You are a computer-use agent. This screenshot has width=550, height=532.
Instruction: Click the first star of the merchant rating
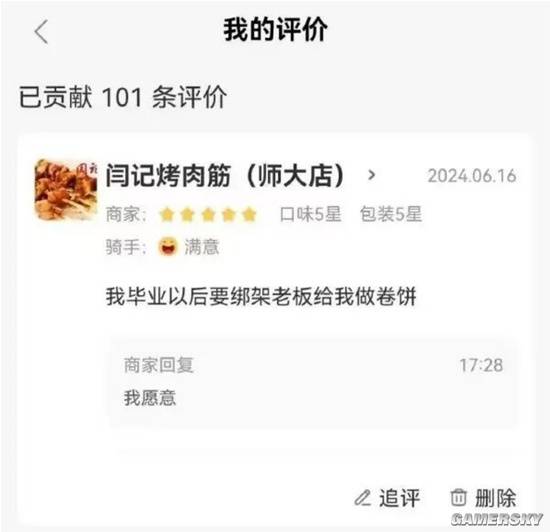[x=167, y=215]
